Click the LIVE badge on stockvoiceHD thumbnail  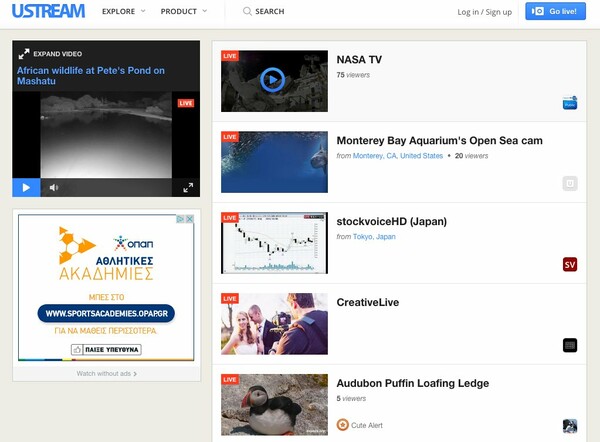click(230, 218)
